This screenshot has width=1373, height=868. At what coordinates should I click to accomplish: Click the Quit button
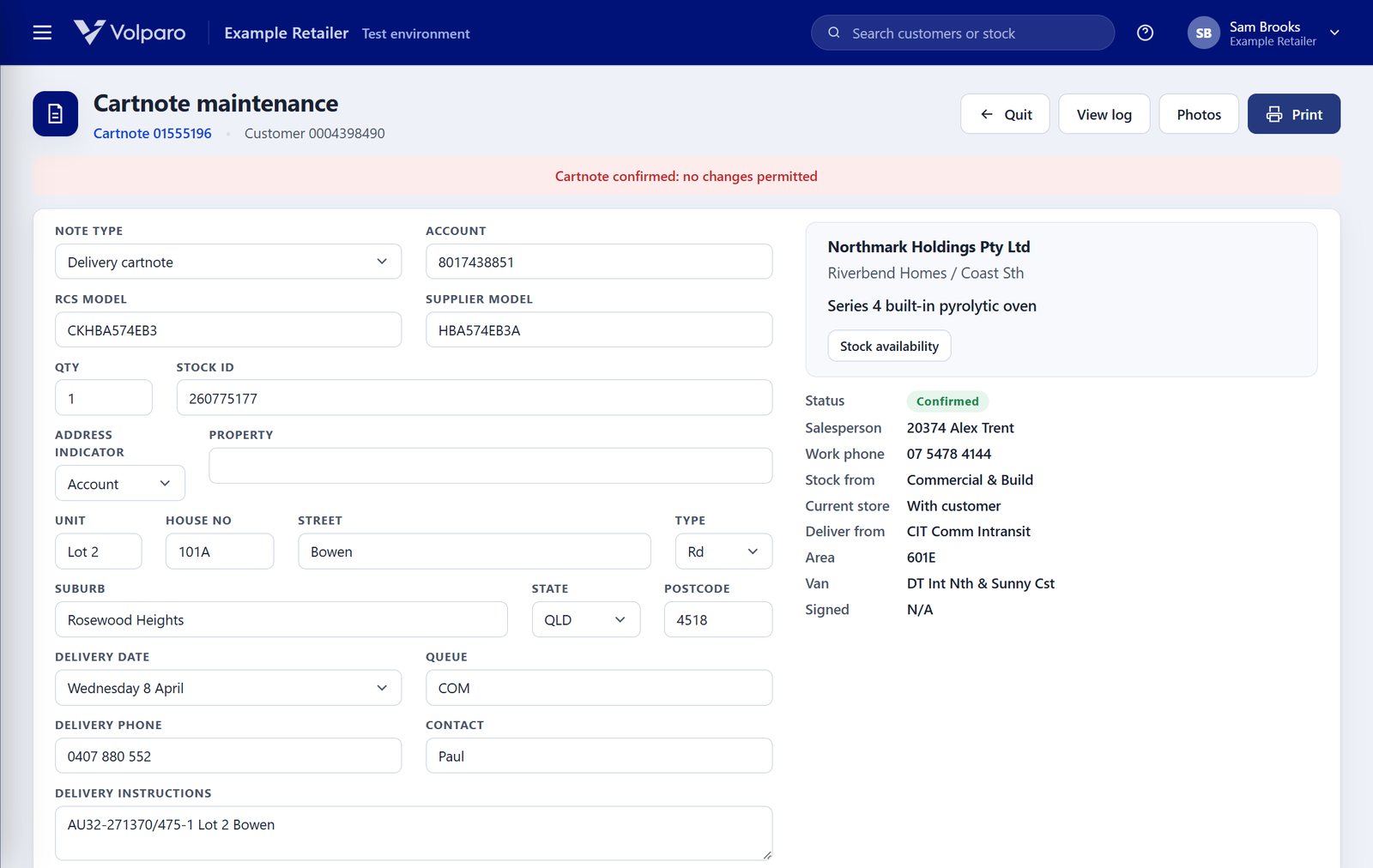pyautogui.click(x=1005, y=114)
